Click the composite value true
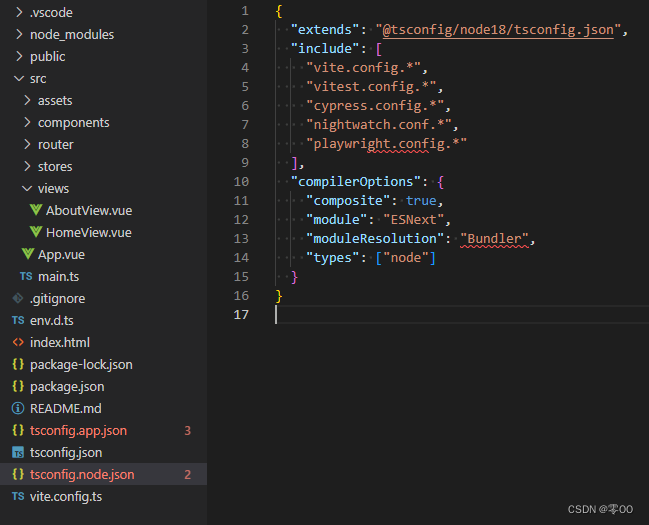Viewport: 649px width, 525px height. pyautogui.click(x=421, y=201)
